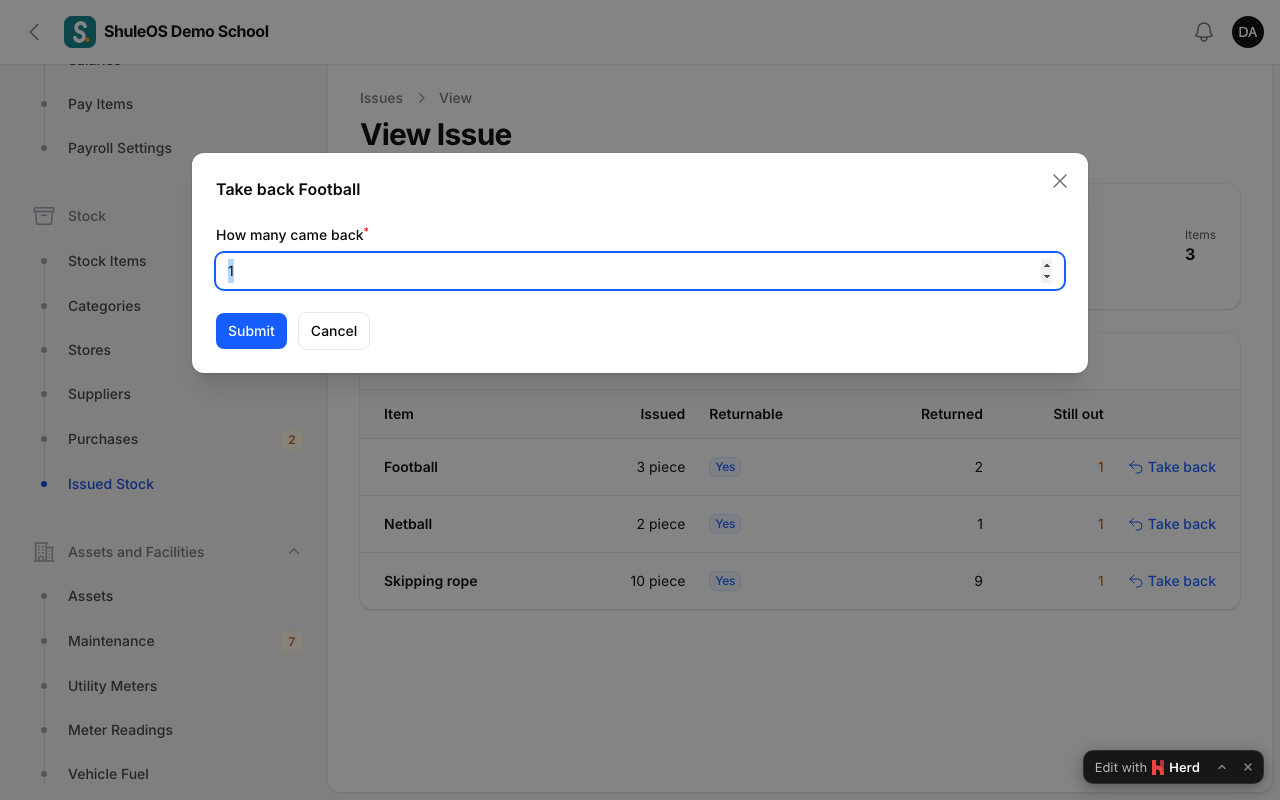This screenshot has width=1280, height=800.
Task: Click the back arrow in the header
Action: pyautogui.click(x=34, y=32)
